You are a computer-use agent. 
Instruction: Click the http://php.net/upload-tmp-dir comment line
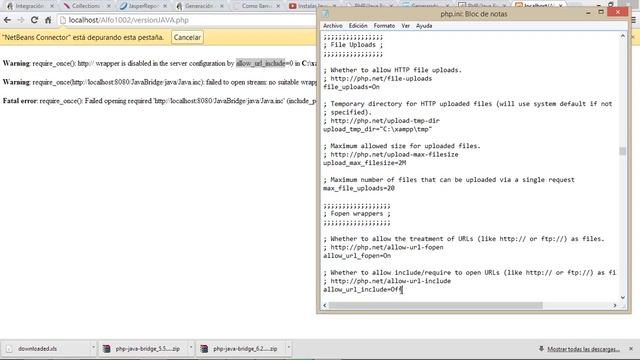click(381, 121)
